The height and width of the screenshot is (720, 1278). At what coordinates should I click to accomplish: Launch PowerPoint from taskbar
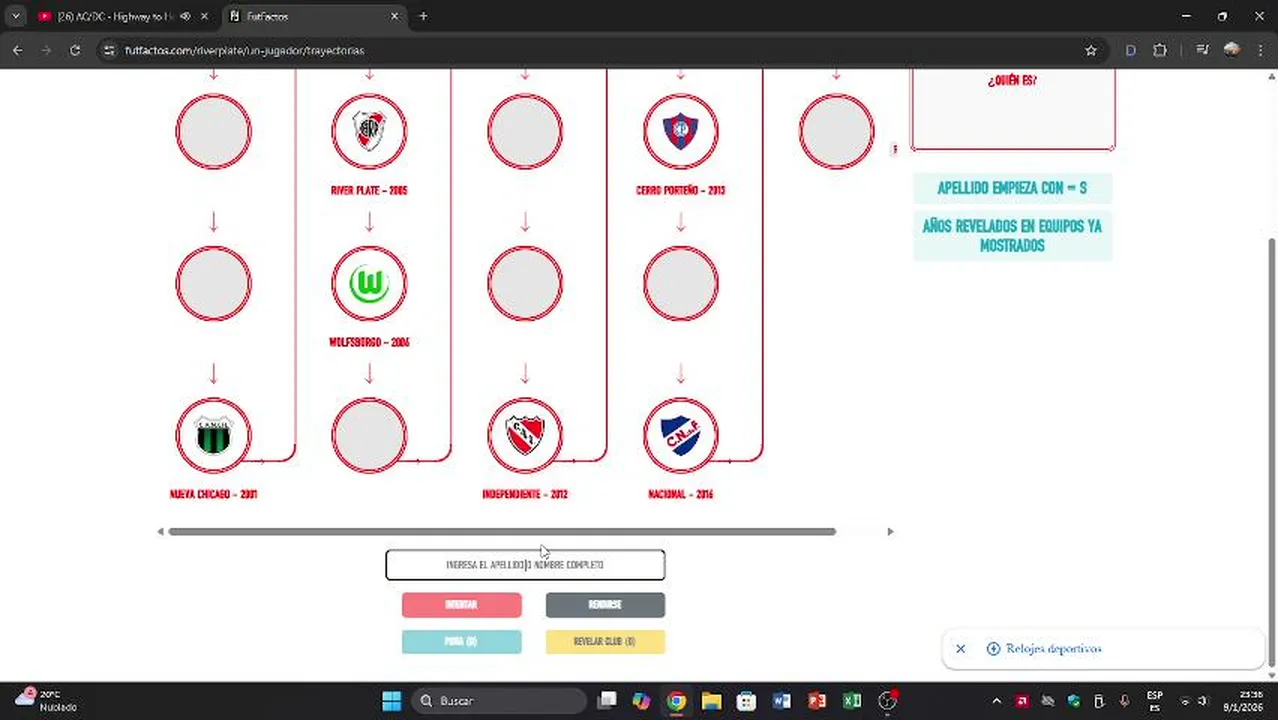817,701
